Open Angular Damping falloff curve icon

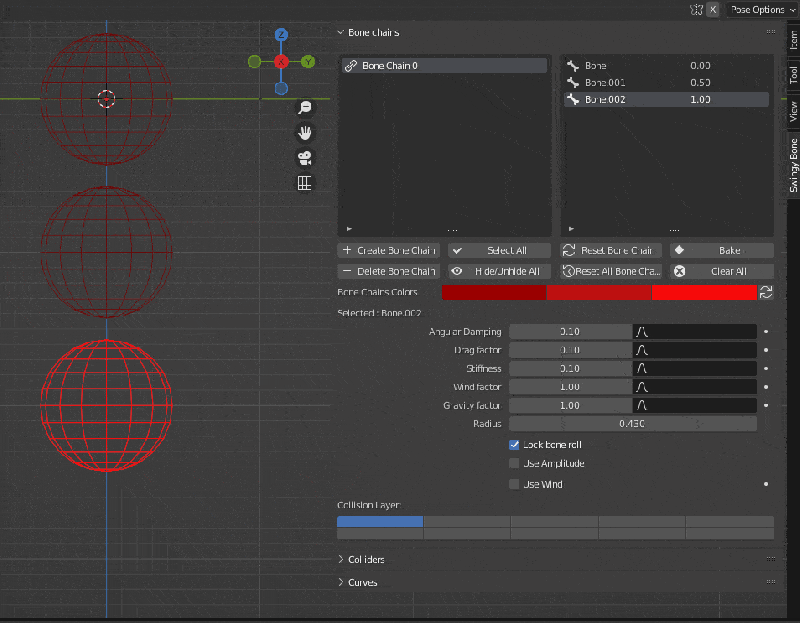[642, 332]
